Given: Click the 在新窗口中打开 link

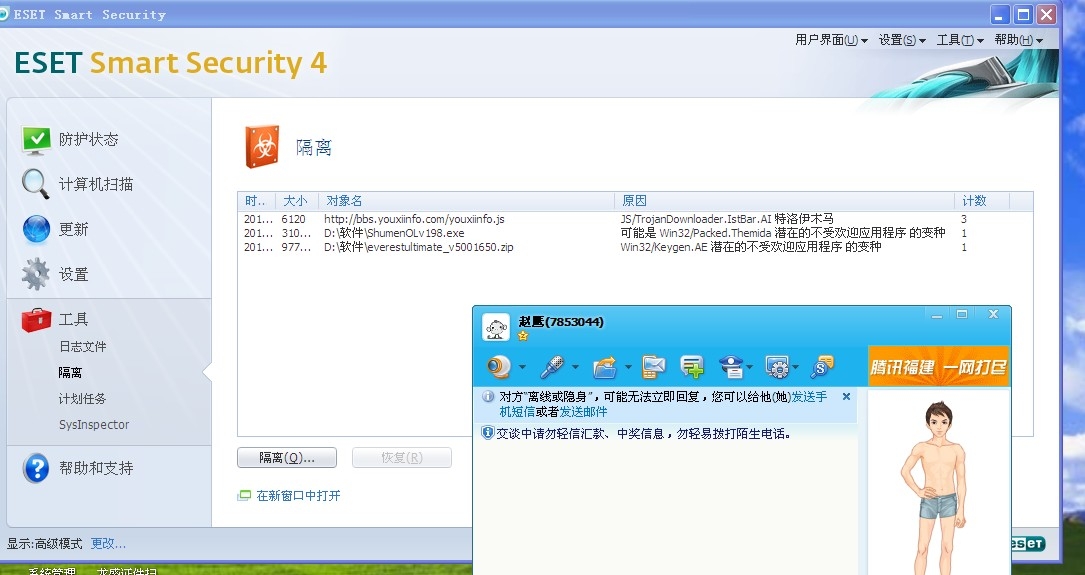Looking at the screenshot, I should point(298,495).
